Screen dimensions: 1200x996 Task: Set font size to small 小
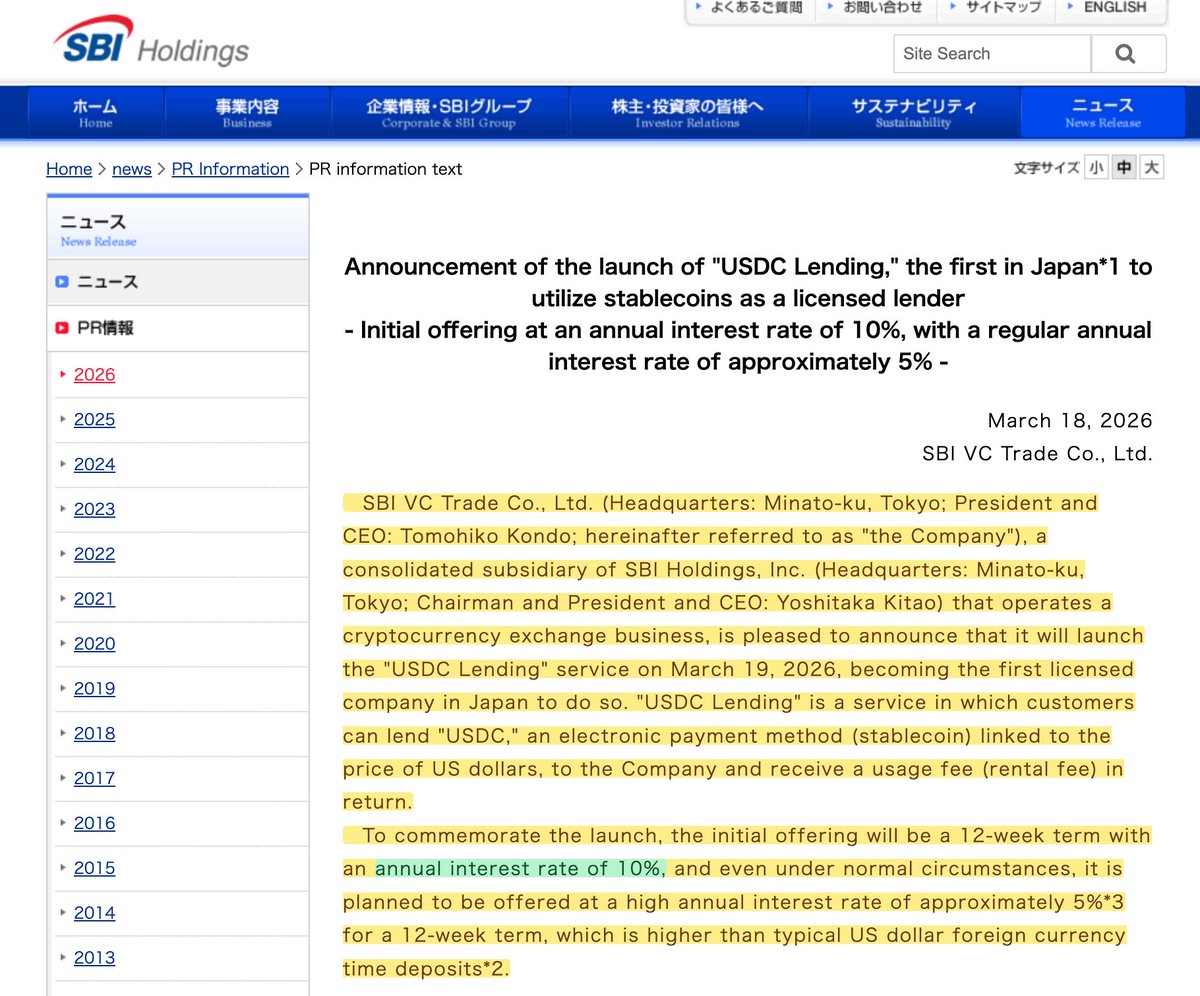pyautogui.click(x=1097, y=168)
